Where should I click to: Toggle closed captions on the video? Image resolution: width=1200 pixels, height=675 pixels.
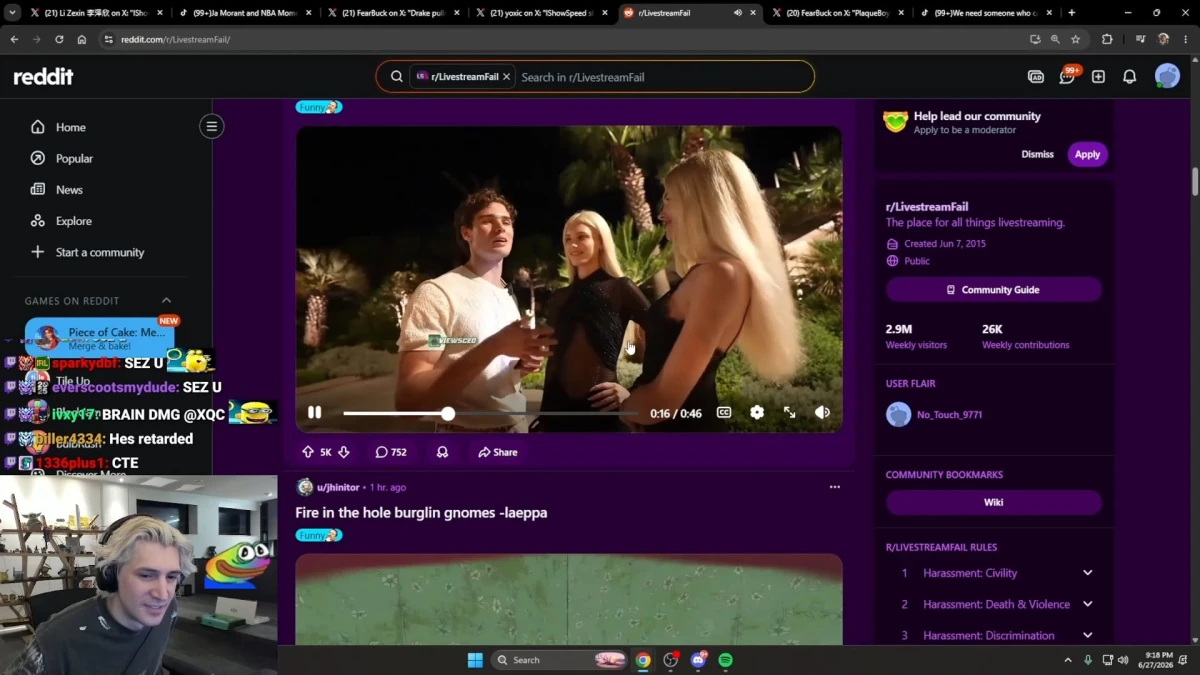pyautogui.click(x=724, y=412)
